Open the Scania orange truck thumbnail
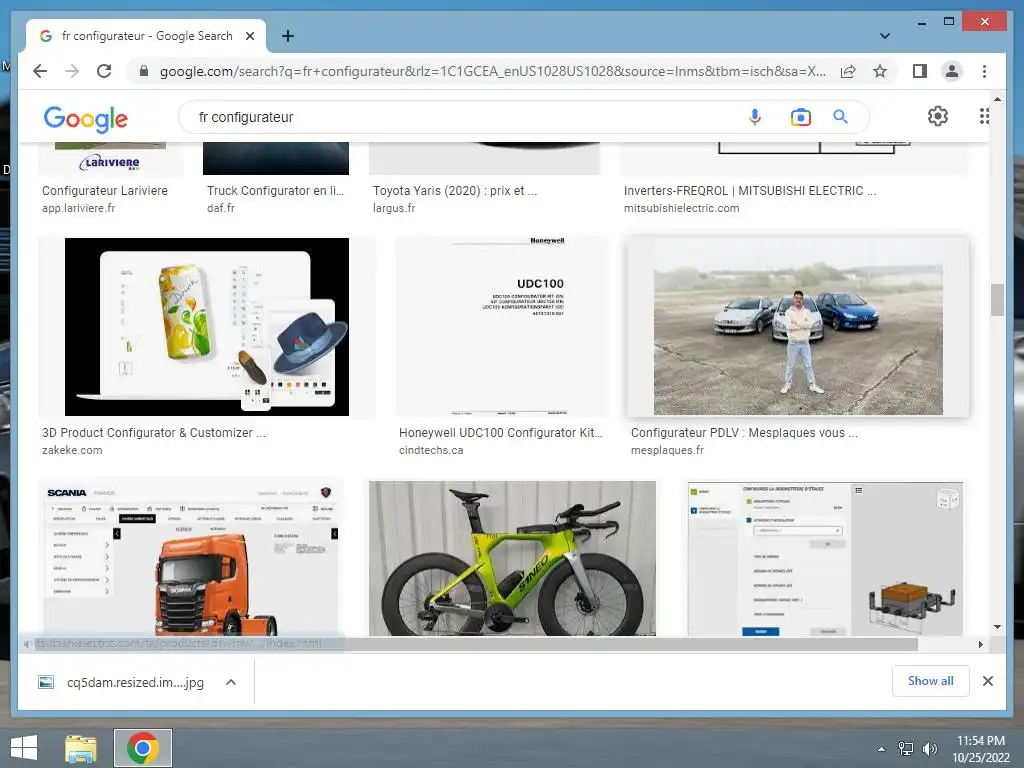This screenshot has height=768, width=1024. (191, 558)
